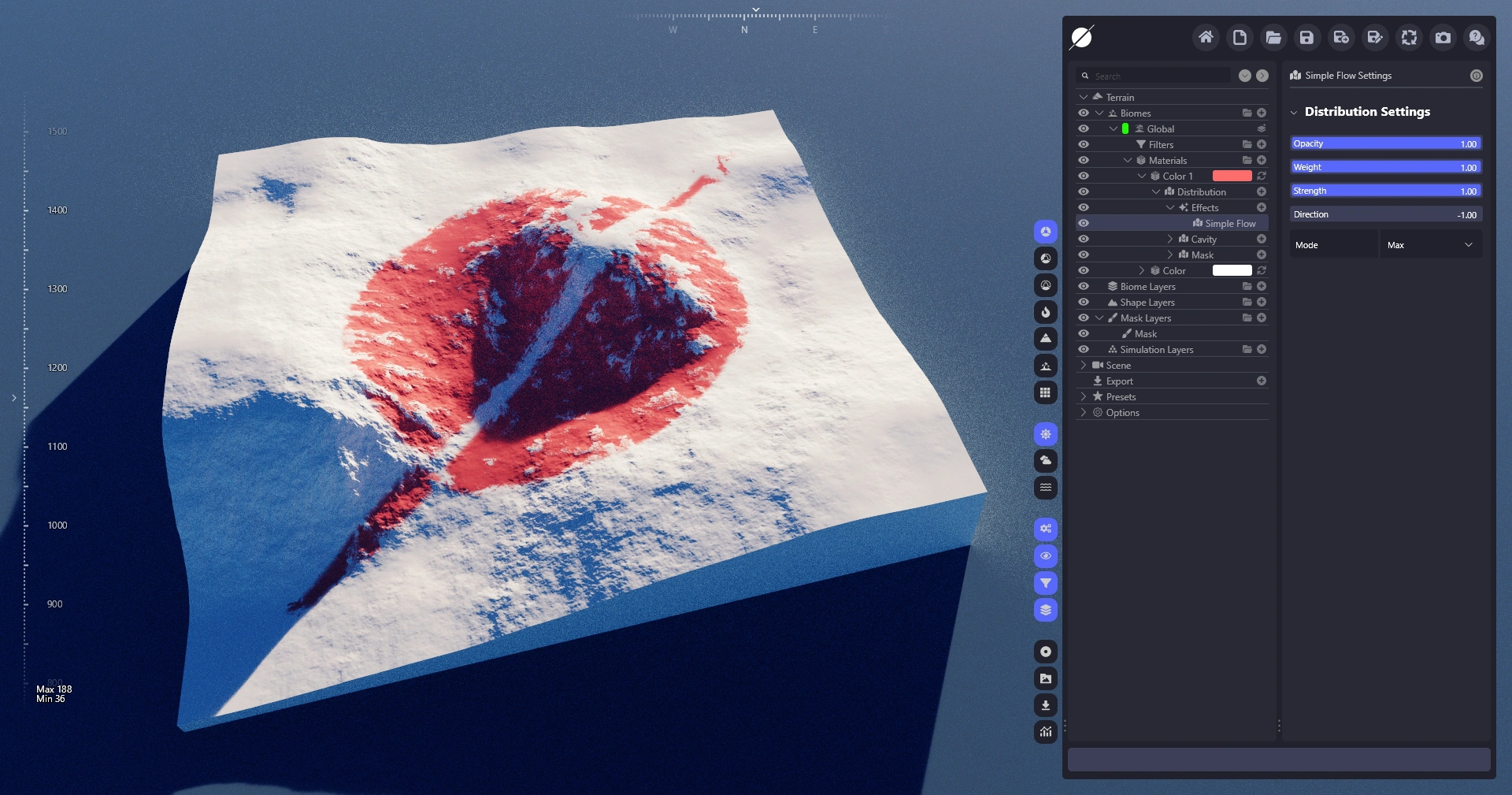
Task: Click the Opacity slider
Action: [1386, 143]
